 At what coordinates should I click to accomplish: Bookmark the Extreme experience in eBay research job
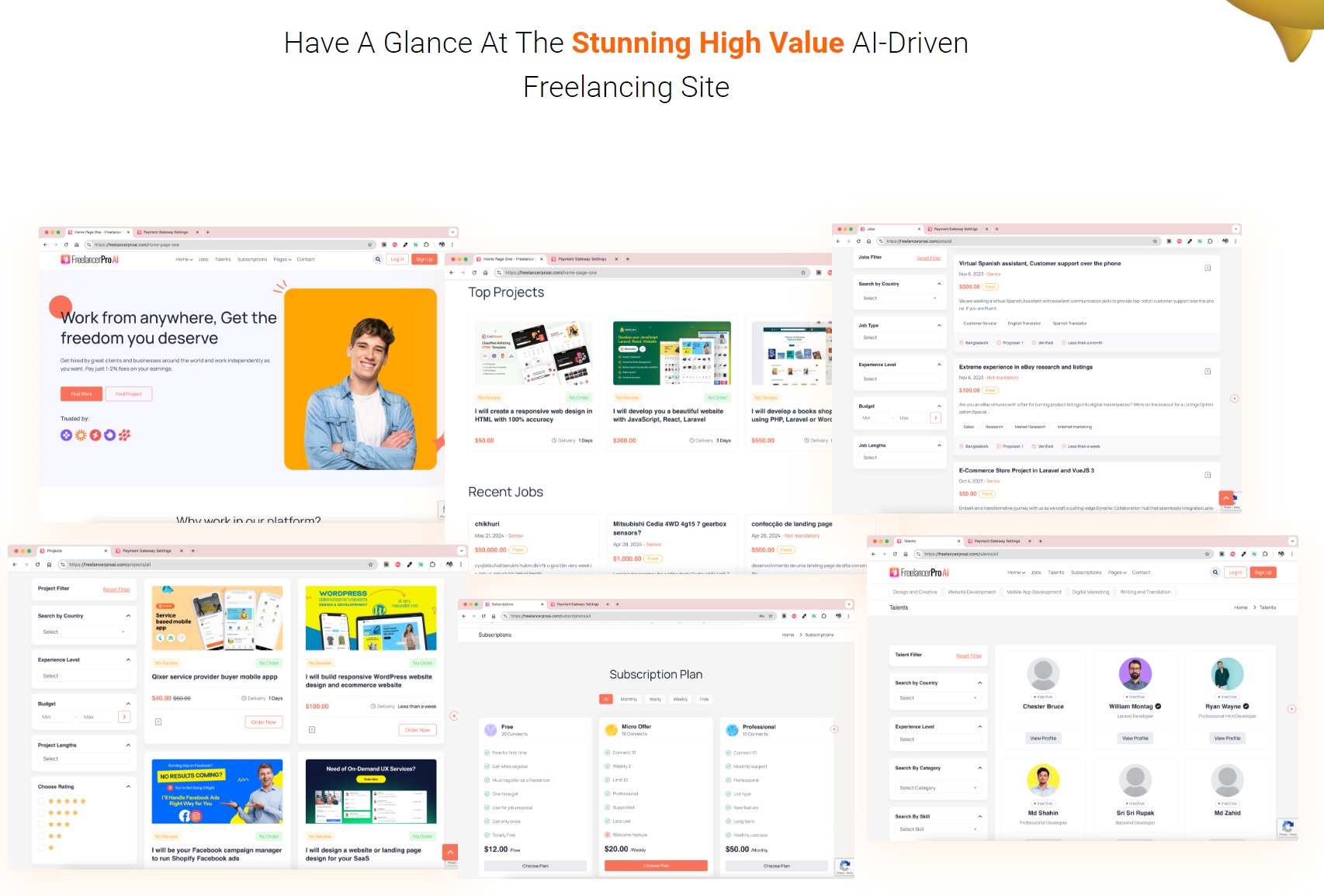1208,372
